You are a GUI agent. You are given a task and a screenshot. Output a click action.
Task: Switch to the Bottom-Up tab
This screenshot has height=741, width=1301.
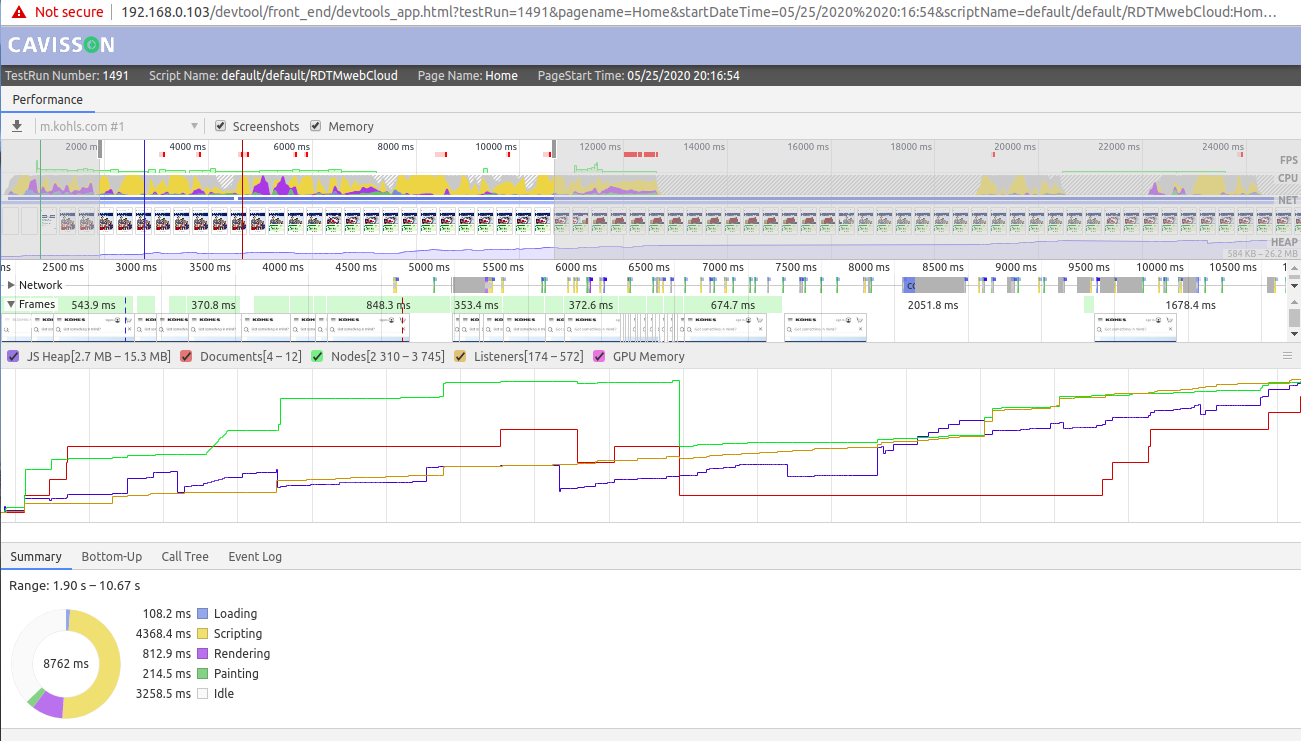(x=112, y=556)
